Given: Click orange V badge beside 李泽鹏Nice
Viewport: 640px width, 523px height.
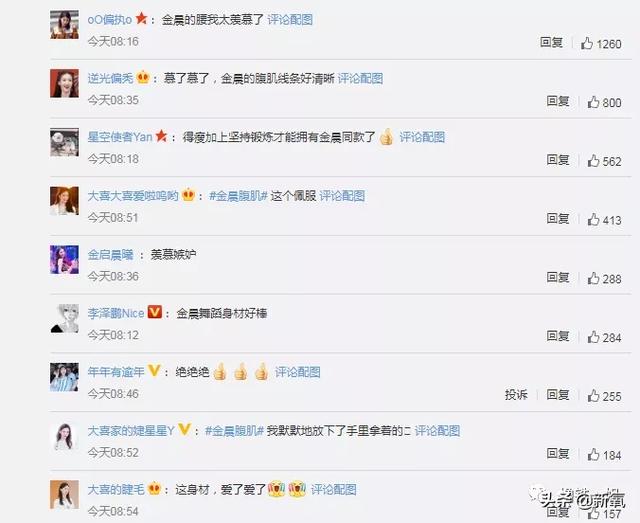Looking at the screenshot, I should (x=154, y=312).
